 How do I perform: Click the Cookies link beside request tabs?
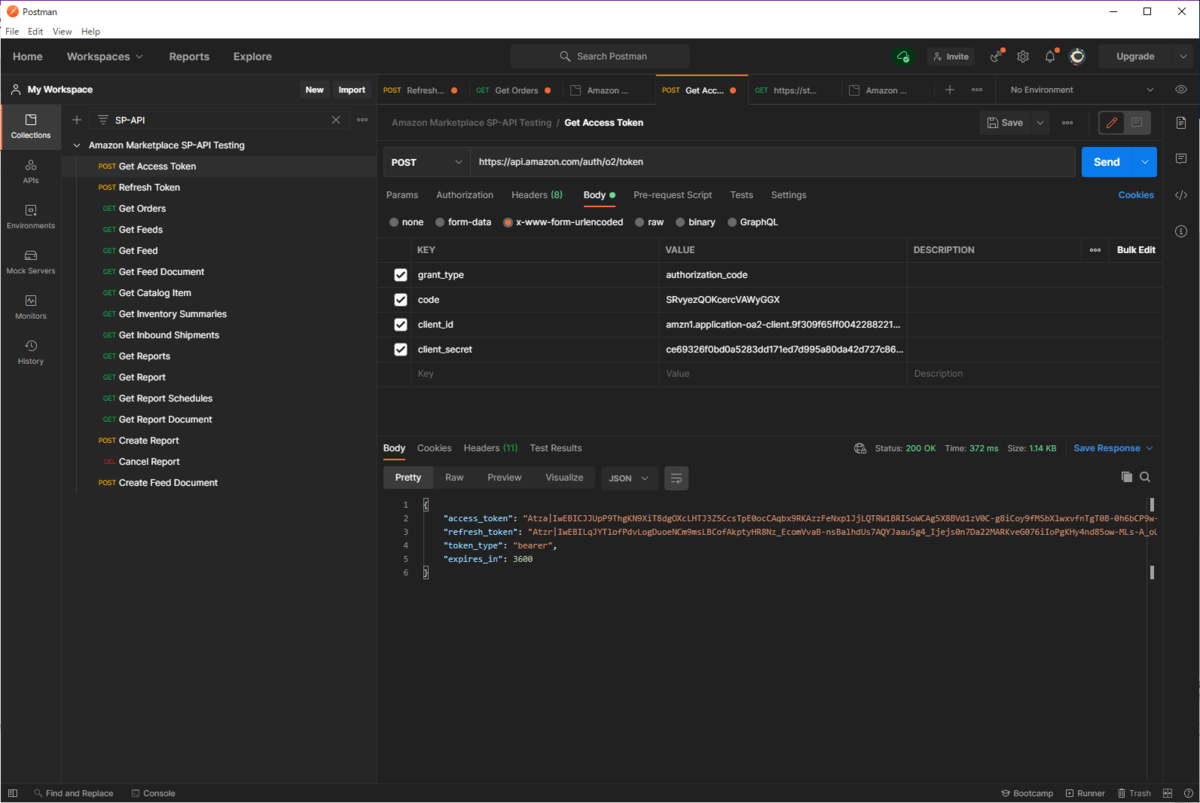click(1135, 195)
